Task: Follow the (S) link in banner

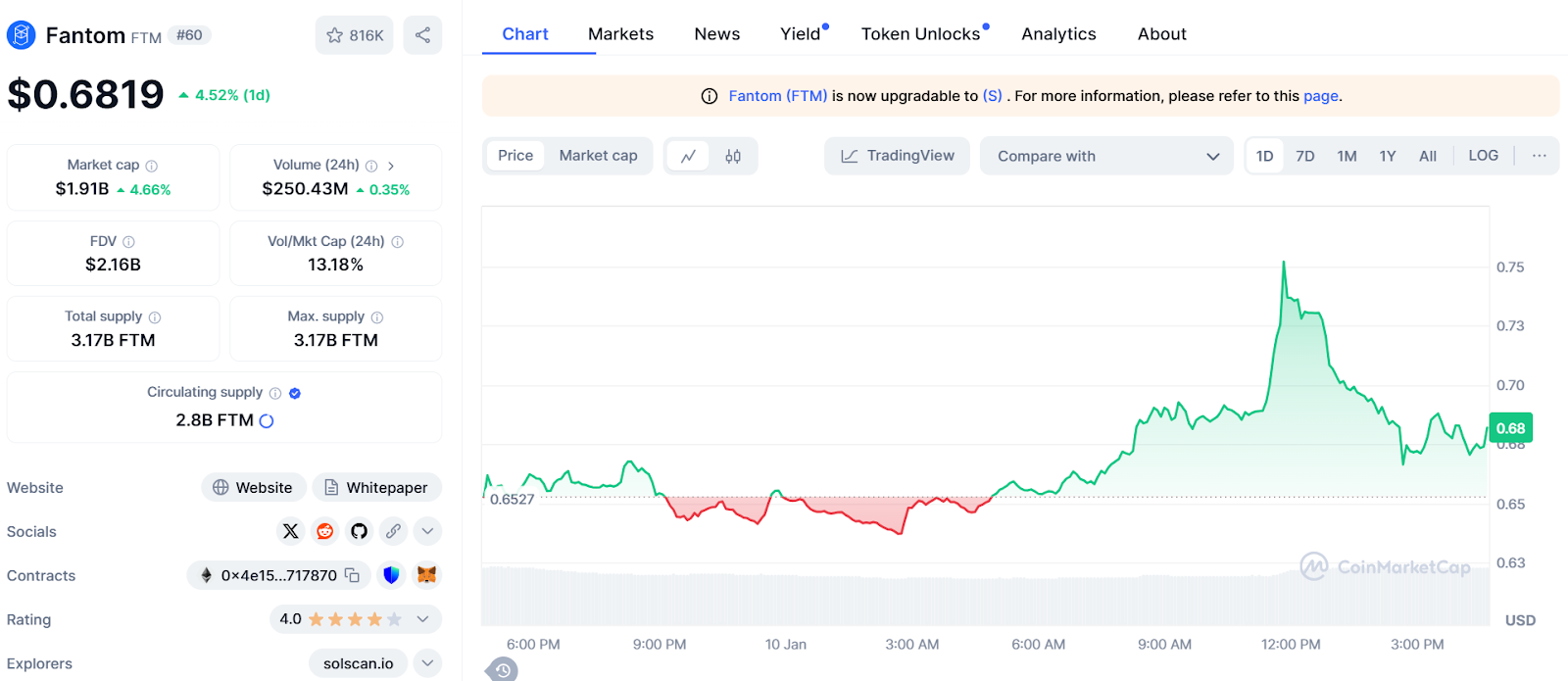Action: click(x=993, y=96)
